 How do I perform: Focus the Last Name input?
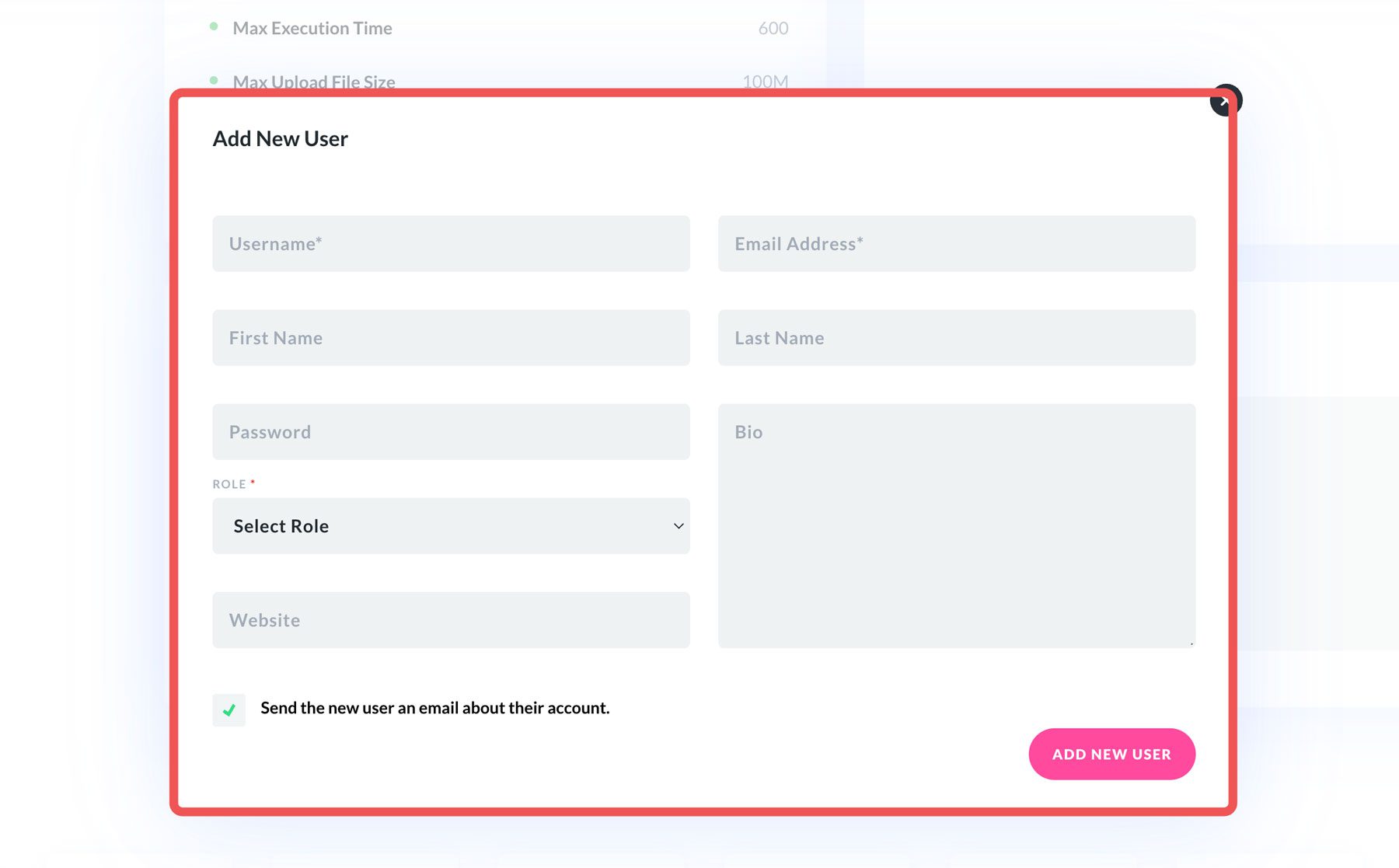957,337
